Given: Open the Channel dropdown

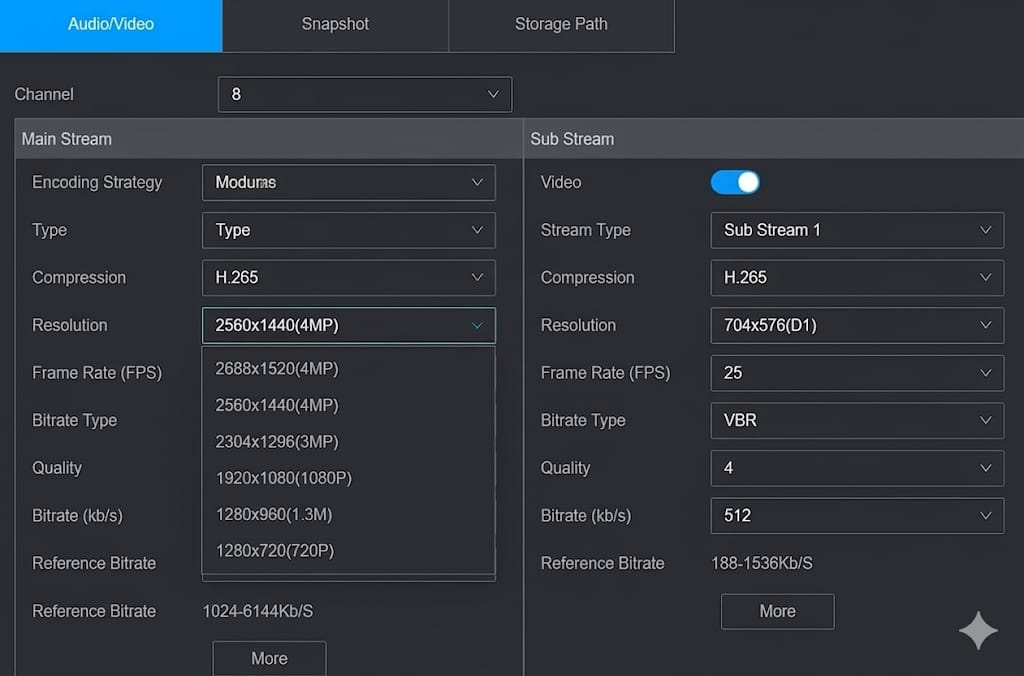Looking at the screenshot, I should tap(365, 94).
